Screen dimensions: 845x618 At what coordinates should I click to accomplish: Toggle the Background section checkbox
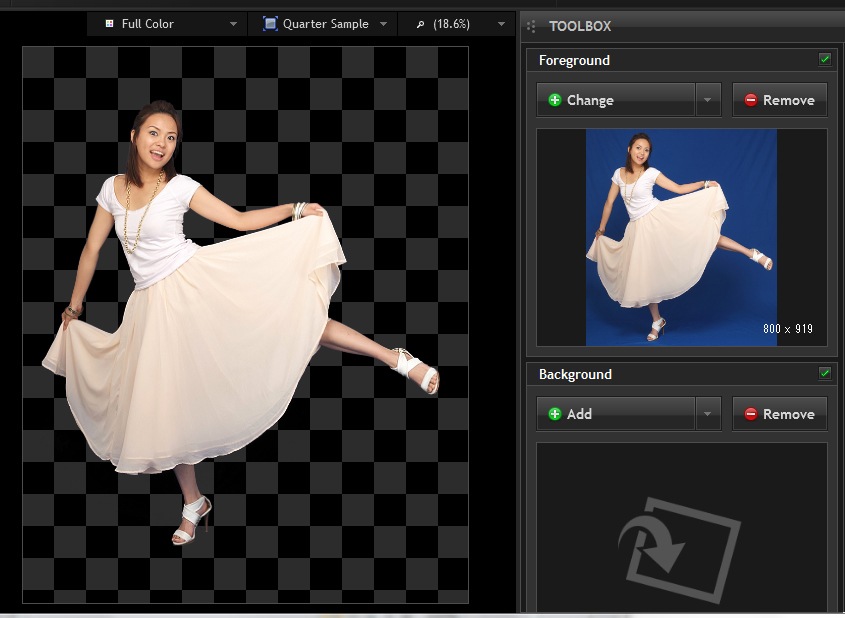(825, 373)
